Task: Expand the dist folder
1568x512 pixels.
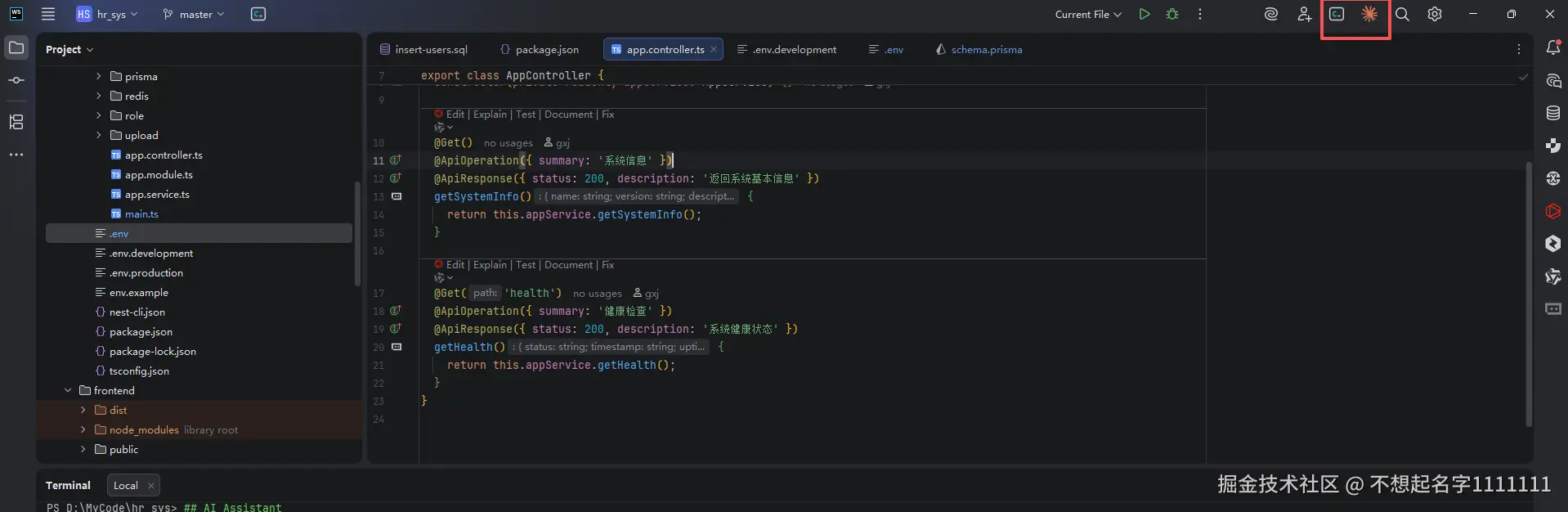Action: point(83,410)
